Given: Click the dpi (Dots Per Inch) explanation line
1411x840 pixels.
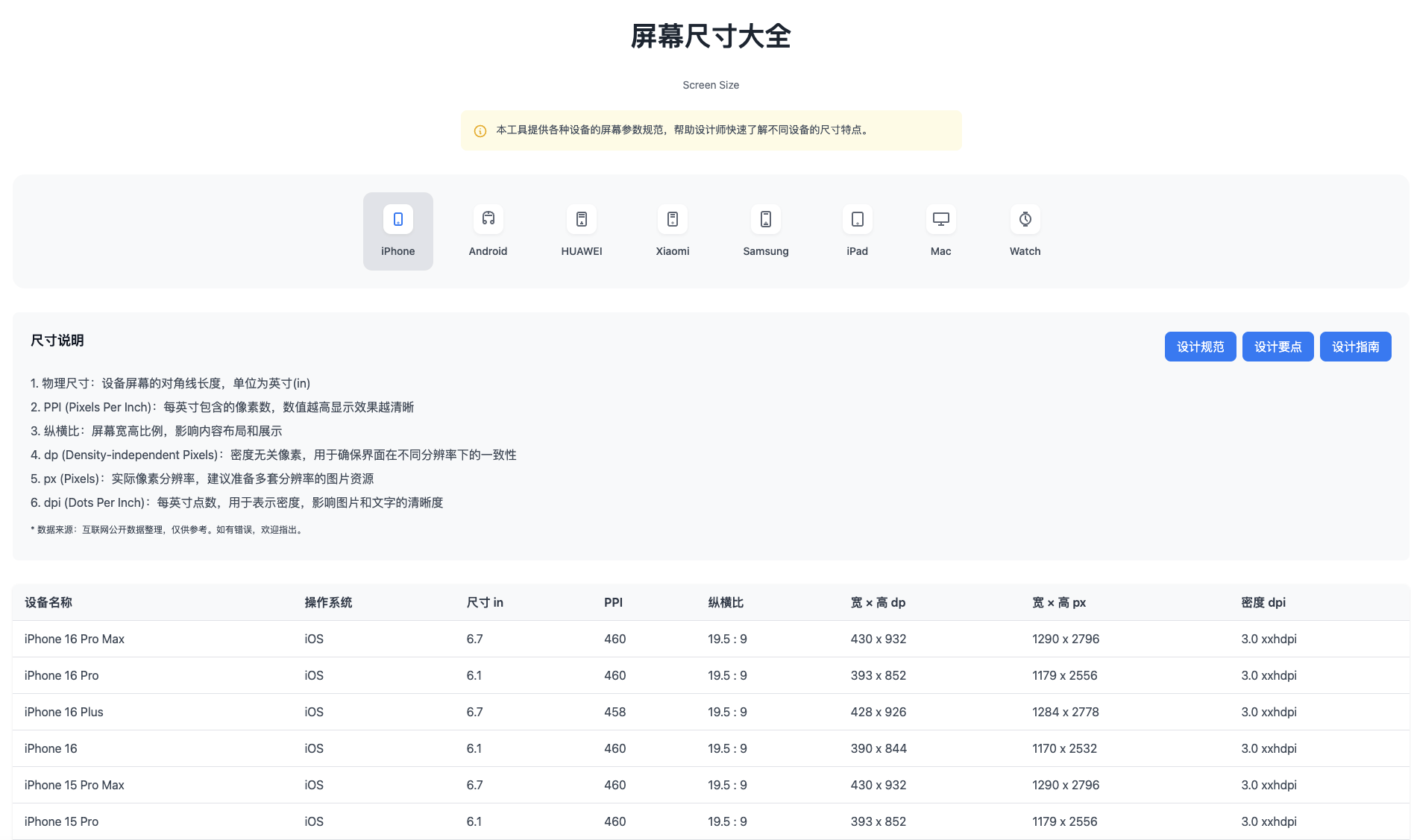Looking at the screenshot, I should coord(237,502).
